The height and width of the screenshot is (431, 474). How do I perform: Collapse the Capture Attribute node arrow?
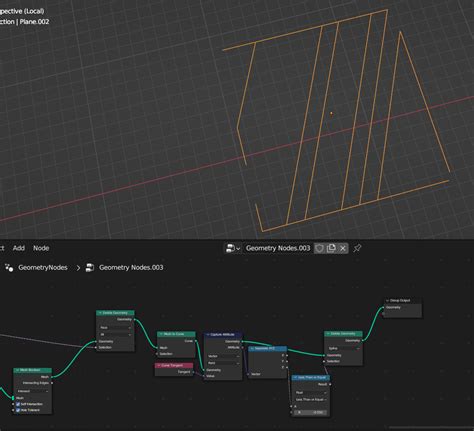(208, 334)
